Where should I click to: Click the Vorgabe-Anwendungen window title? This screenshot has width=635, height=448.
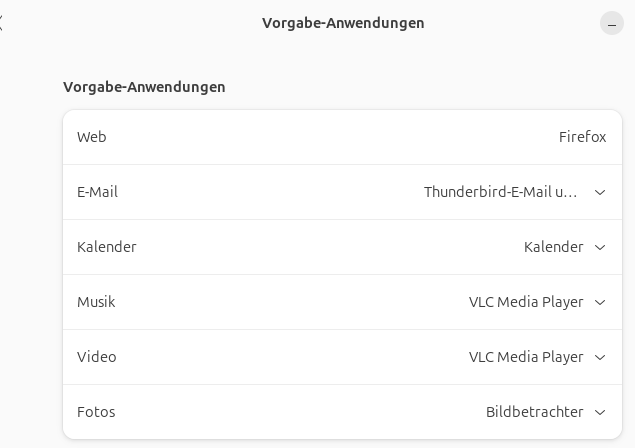[x=343, y=23]
